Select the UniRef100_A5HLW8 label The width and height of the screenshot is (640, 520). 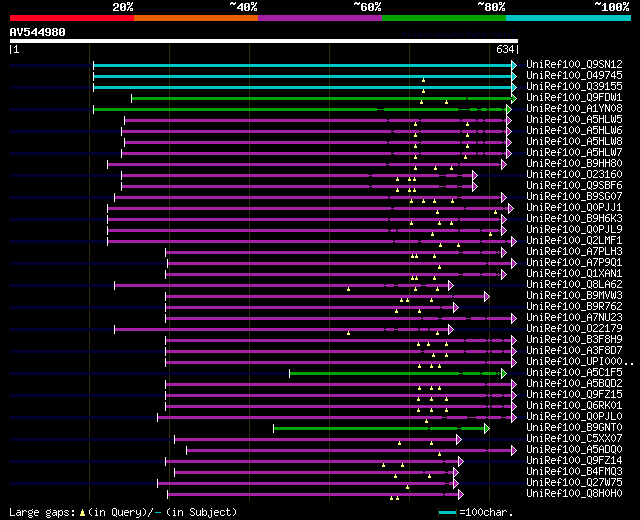point(574,141)
